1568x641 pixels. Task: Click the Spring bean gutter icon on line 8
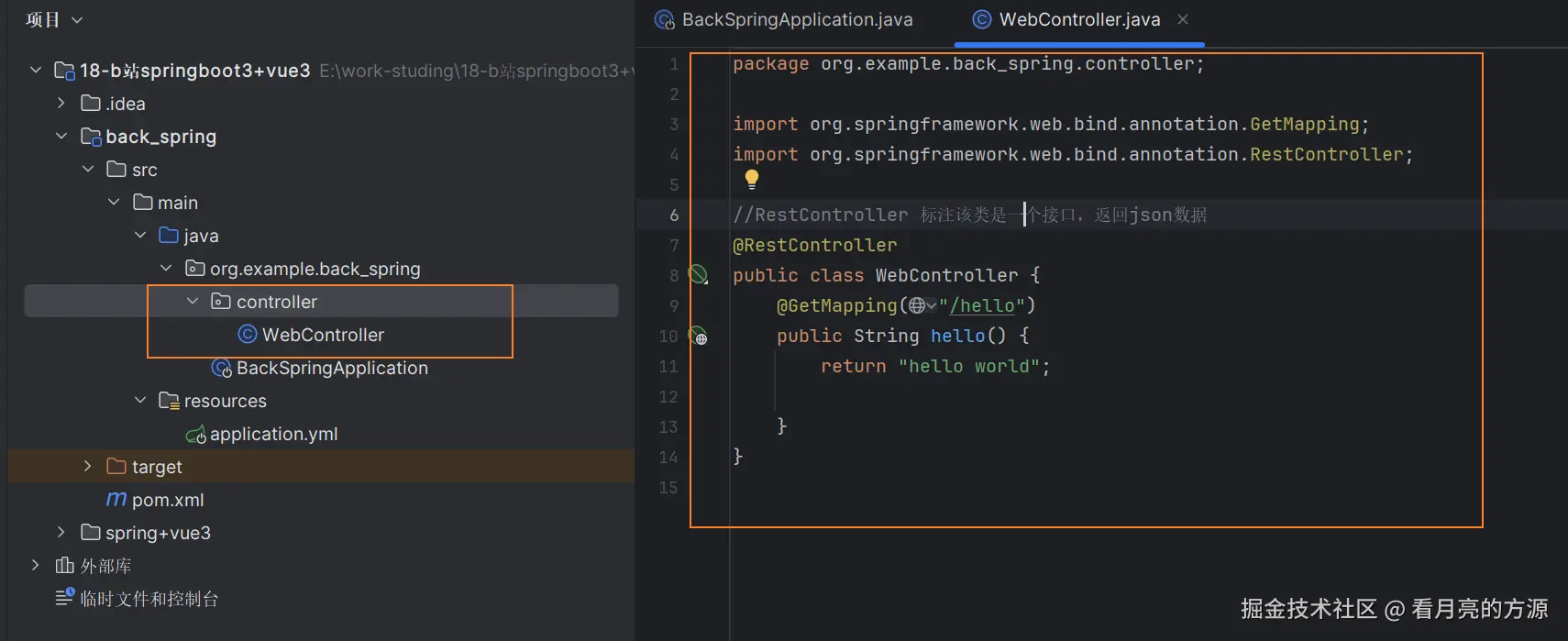point(698,274)
